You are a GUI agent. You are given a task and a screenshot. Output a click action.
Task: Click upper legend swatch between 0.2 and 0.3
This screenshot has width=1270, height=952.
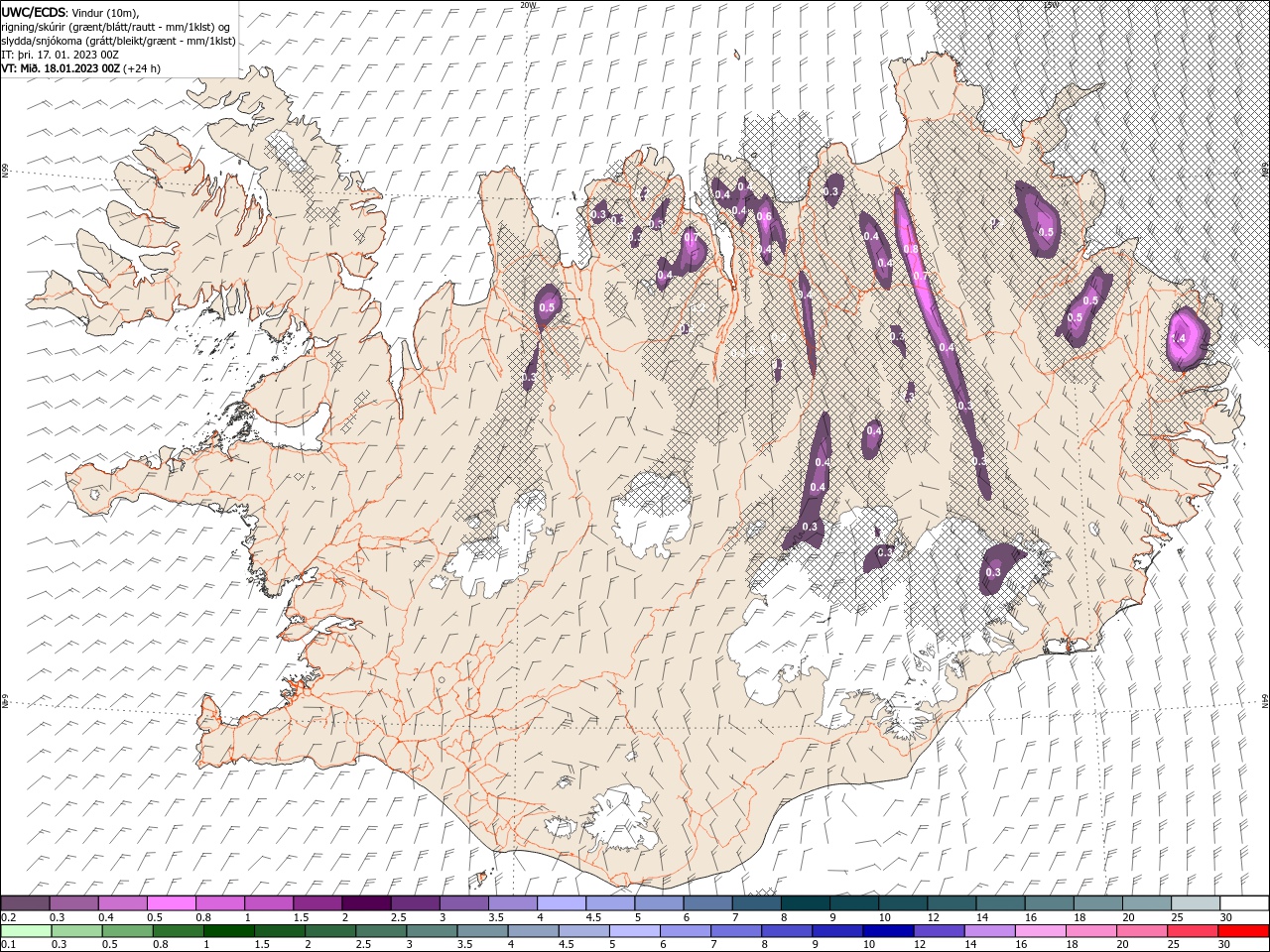(x=26, y=903)
